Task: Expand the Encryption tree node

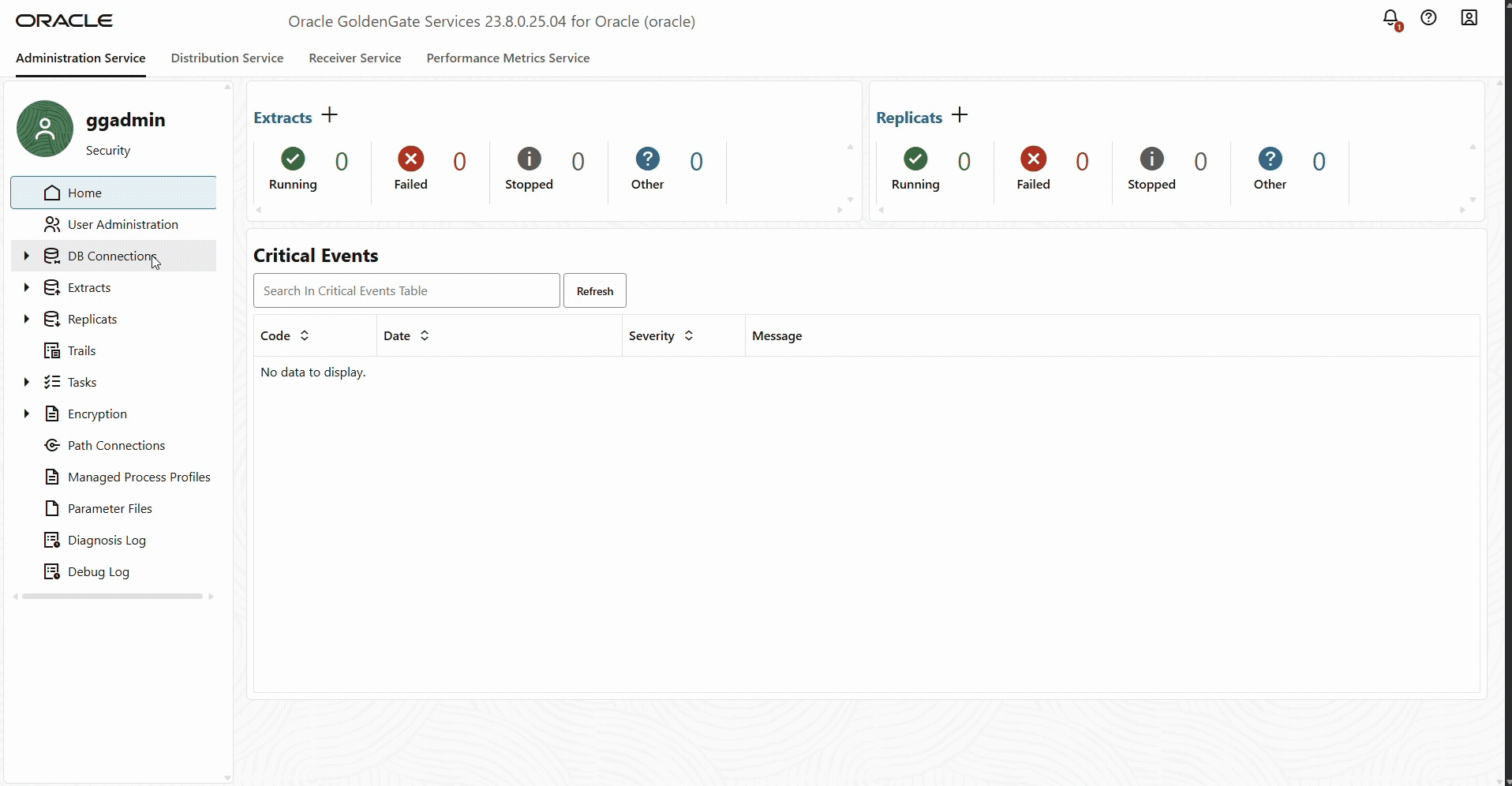Action: click(26, 414)
